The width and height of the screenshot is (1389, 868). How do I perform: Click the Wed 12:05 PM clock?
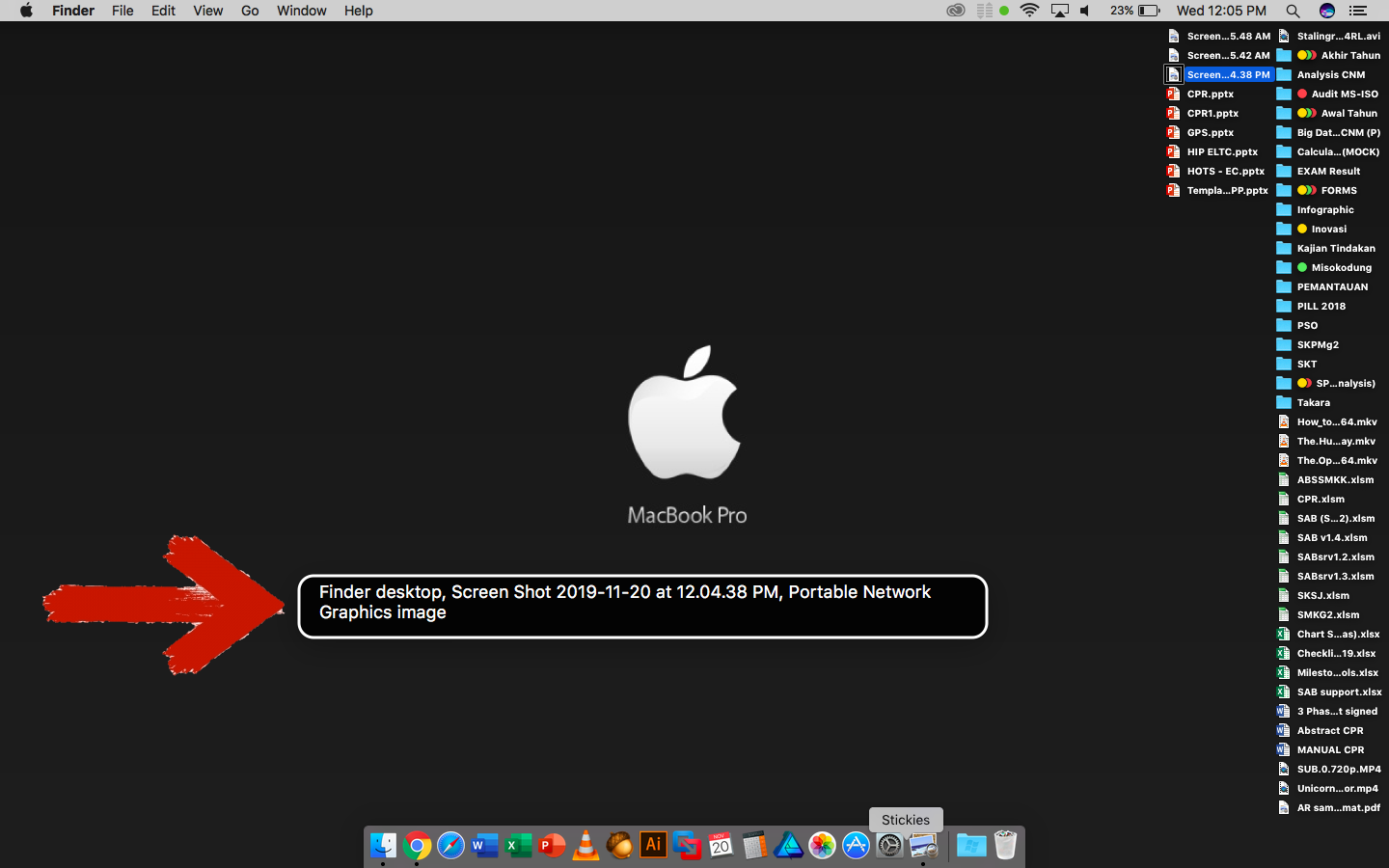tap(1221, 11)
